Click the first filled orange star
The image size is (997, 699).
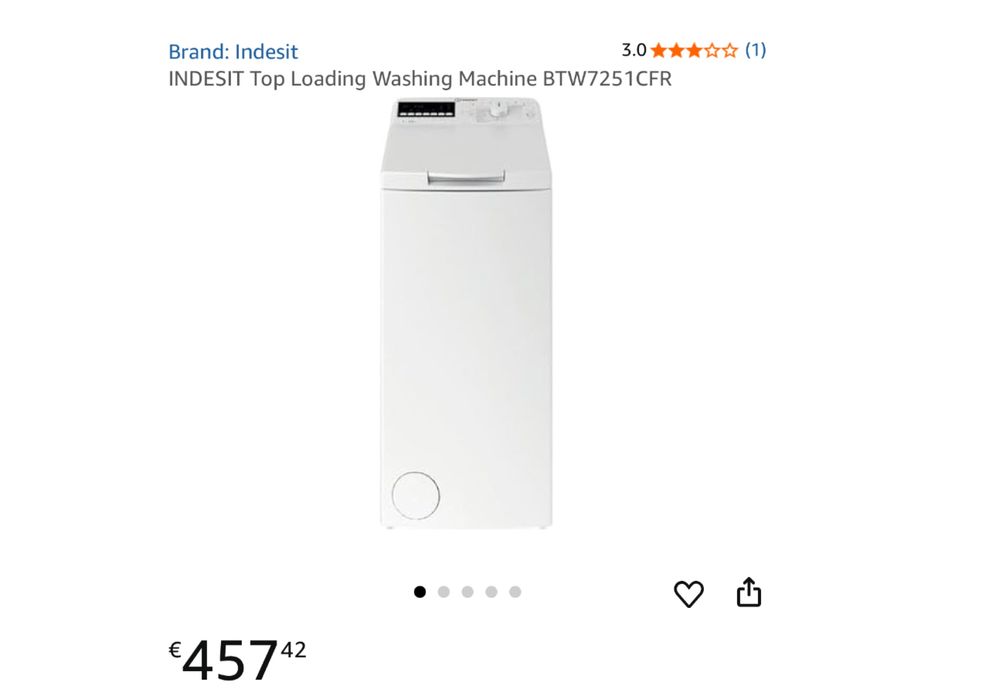pyautogui.click(x=659, y=50)
